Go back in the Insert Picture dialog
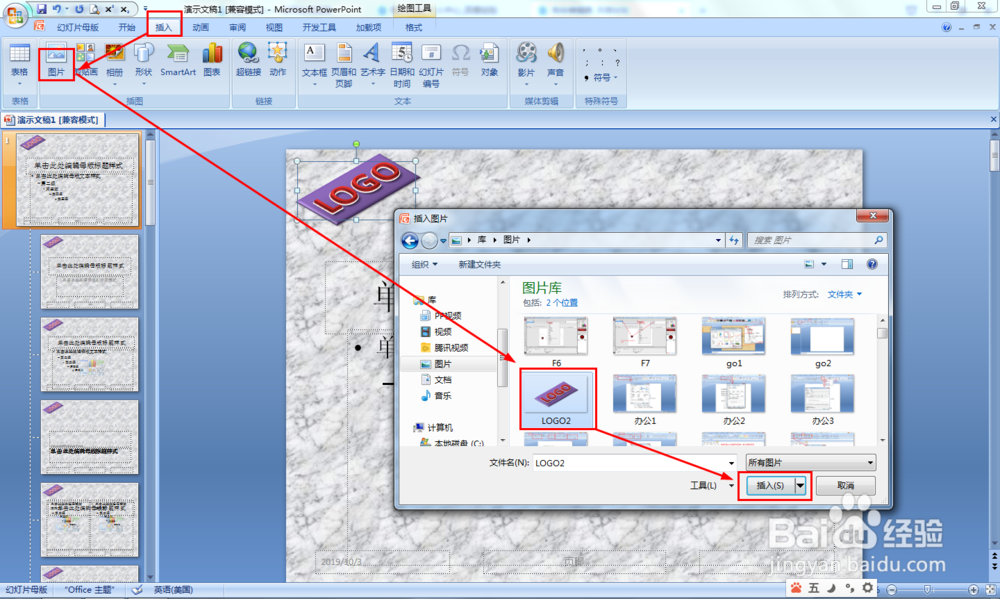1000x599 pixels. [410, 240]
